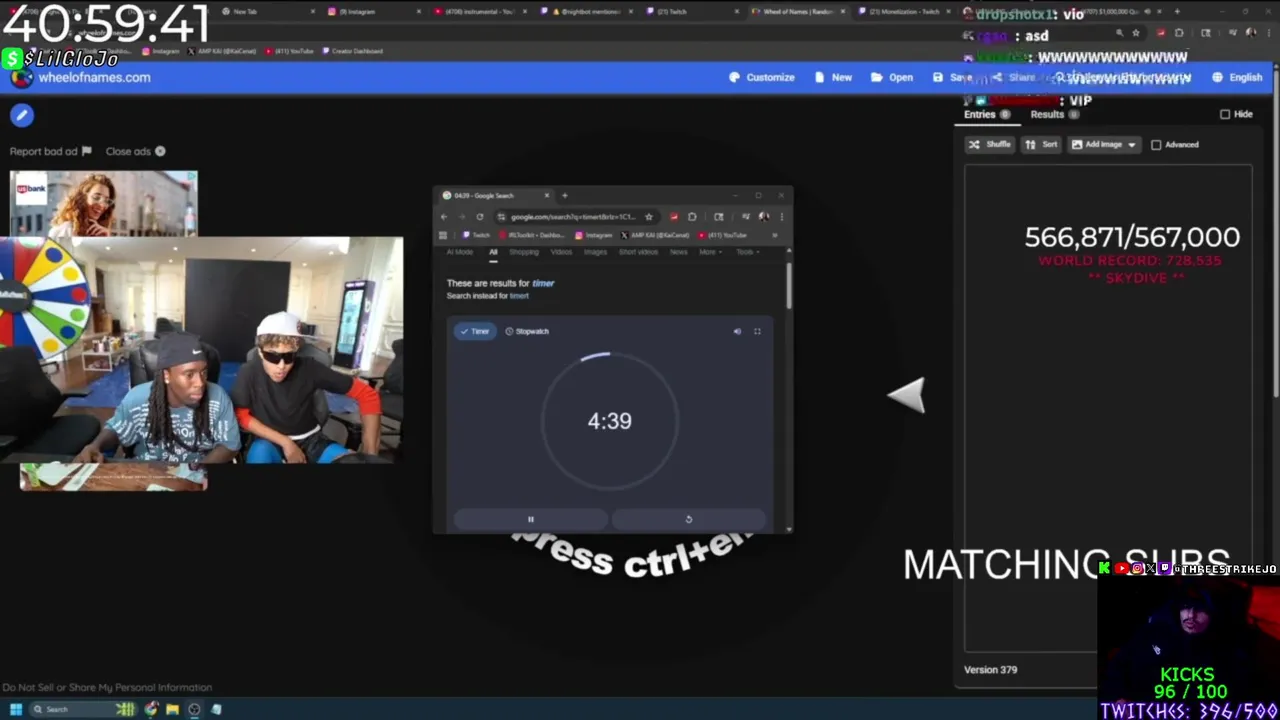Expand the Tools dropdown
The height and width of the screenshot is (720, 1280).
click(x=746, y=252)
